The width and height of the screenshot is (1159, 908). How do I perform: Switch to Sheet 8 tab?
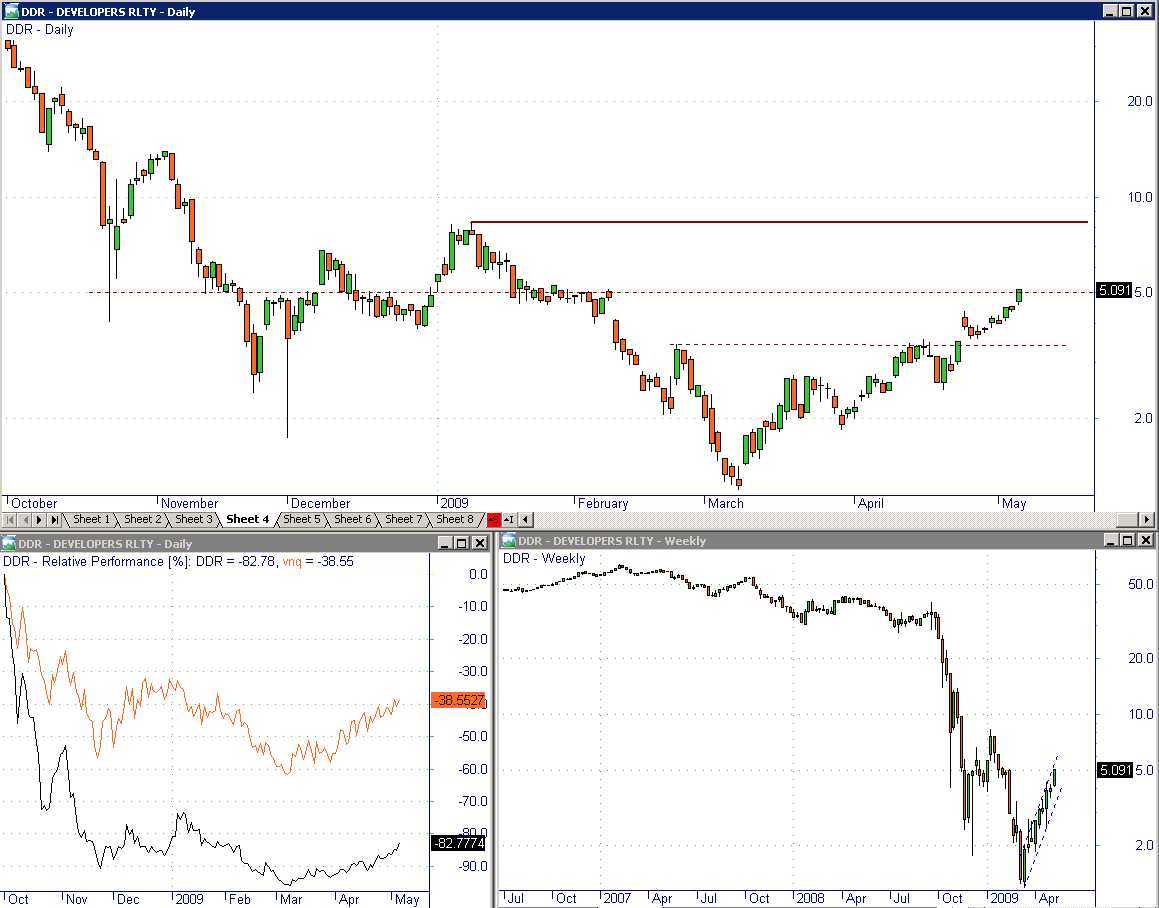[455, 519]
